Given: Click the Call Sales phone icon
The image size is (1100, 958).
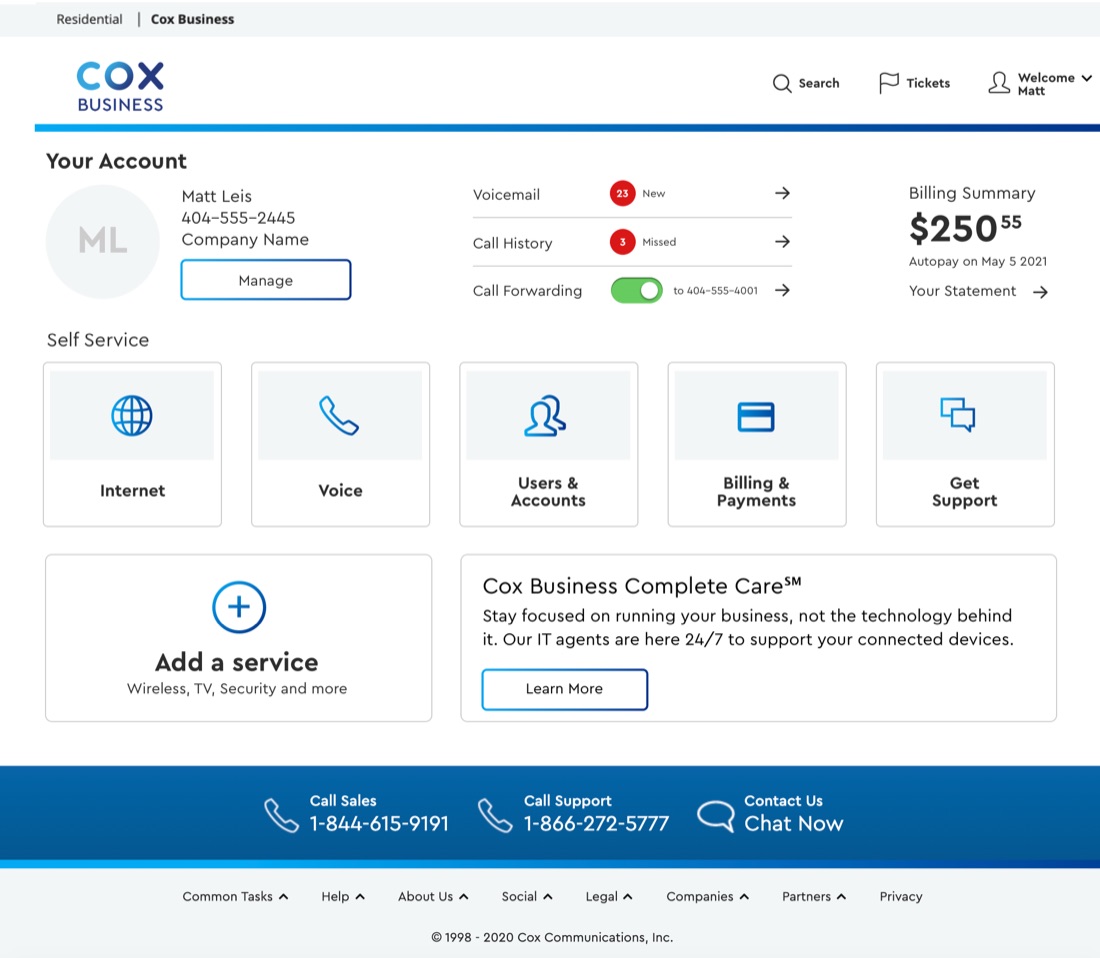Looking at the screenshot, I should tap(281, 816).
